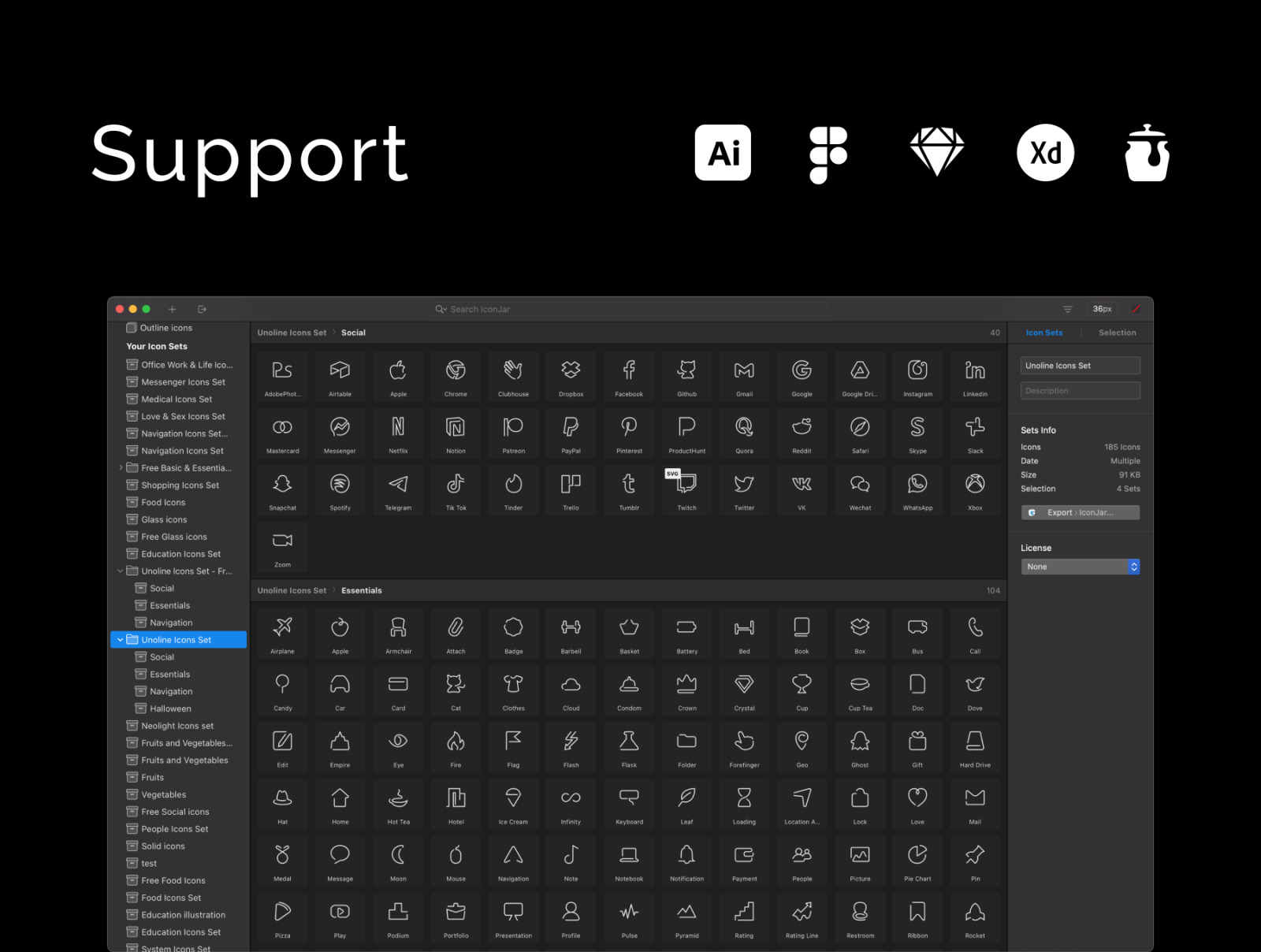Screen dimensions: 1261x952
Task: Click the Figma logo
Action: [828, 154]
